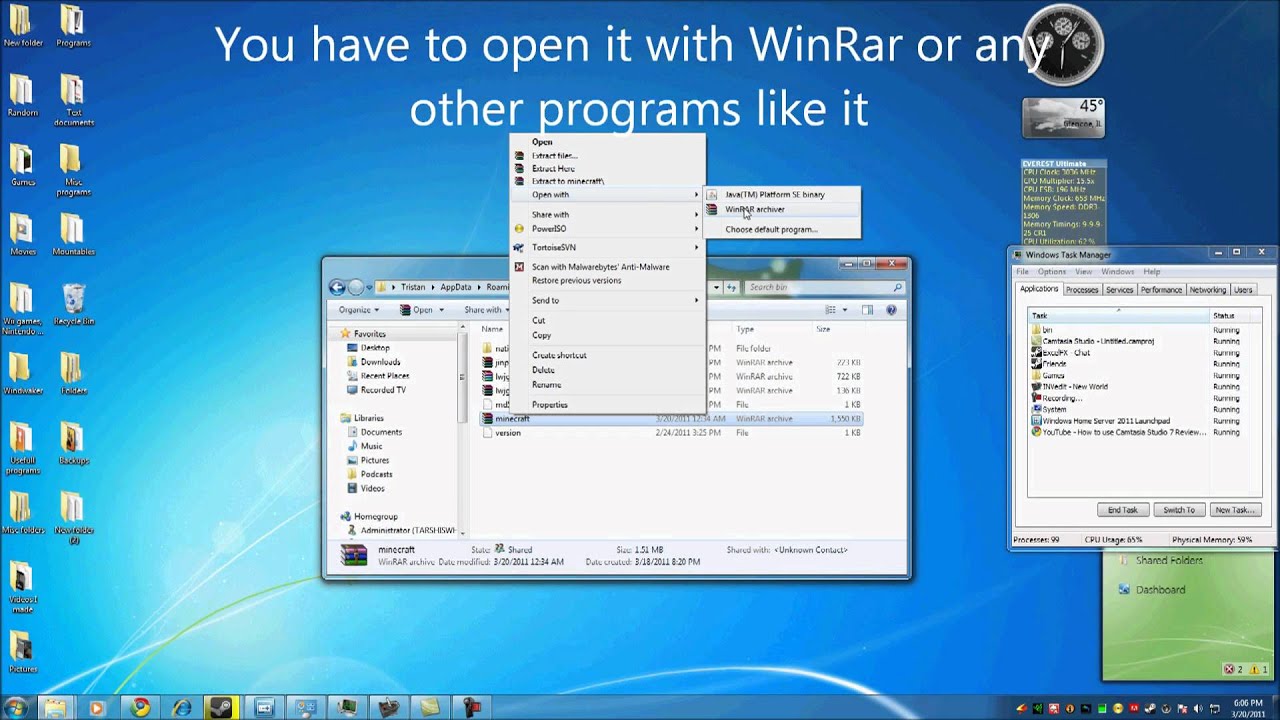
Task: Open the Recycle Bin desktop icon
Action: point(75,306)
